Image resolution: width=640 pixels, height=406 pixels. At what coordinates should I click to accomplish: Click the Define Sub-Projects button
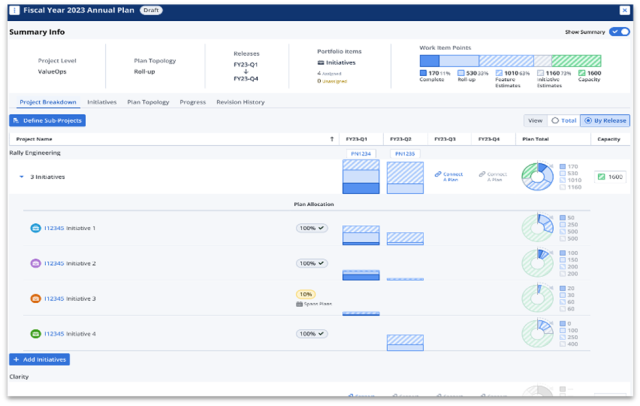(x=47, y=120)
